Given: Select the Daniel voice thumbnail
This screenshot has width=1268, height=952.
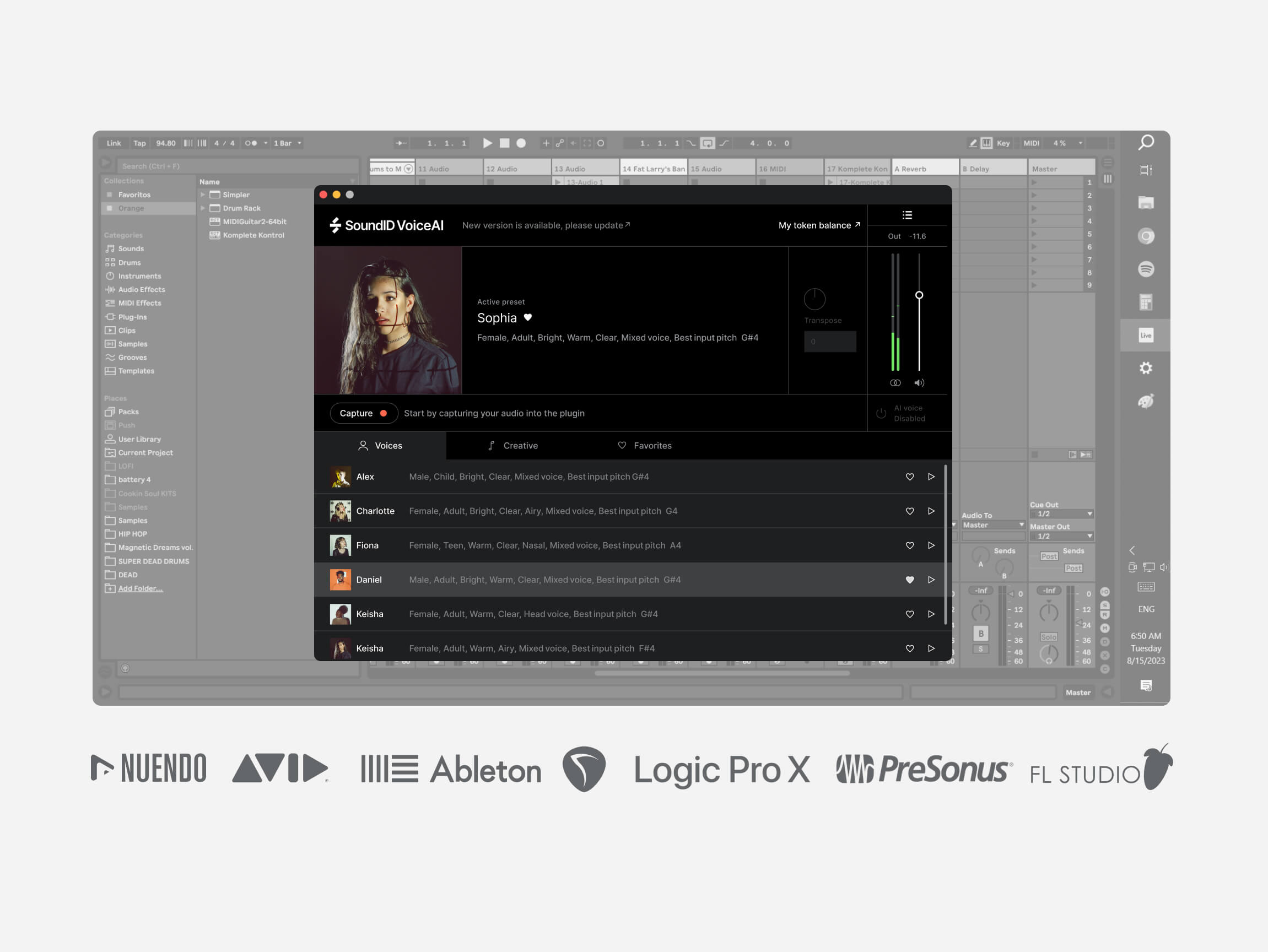Looking at the screenshot, I should 341,580.
